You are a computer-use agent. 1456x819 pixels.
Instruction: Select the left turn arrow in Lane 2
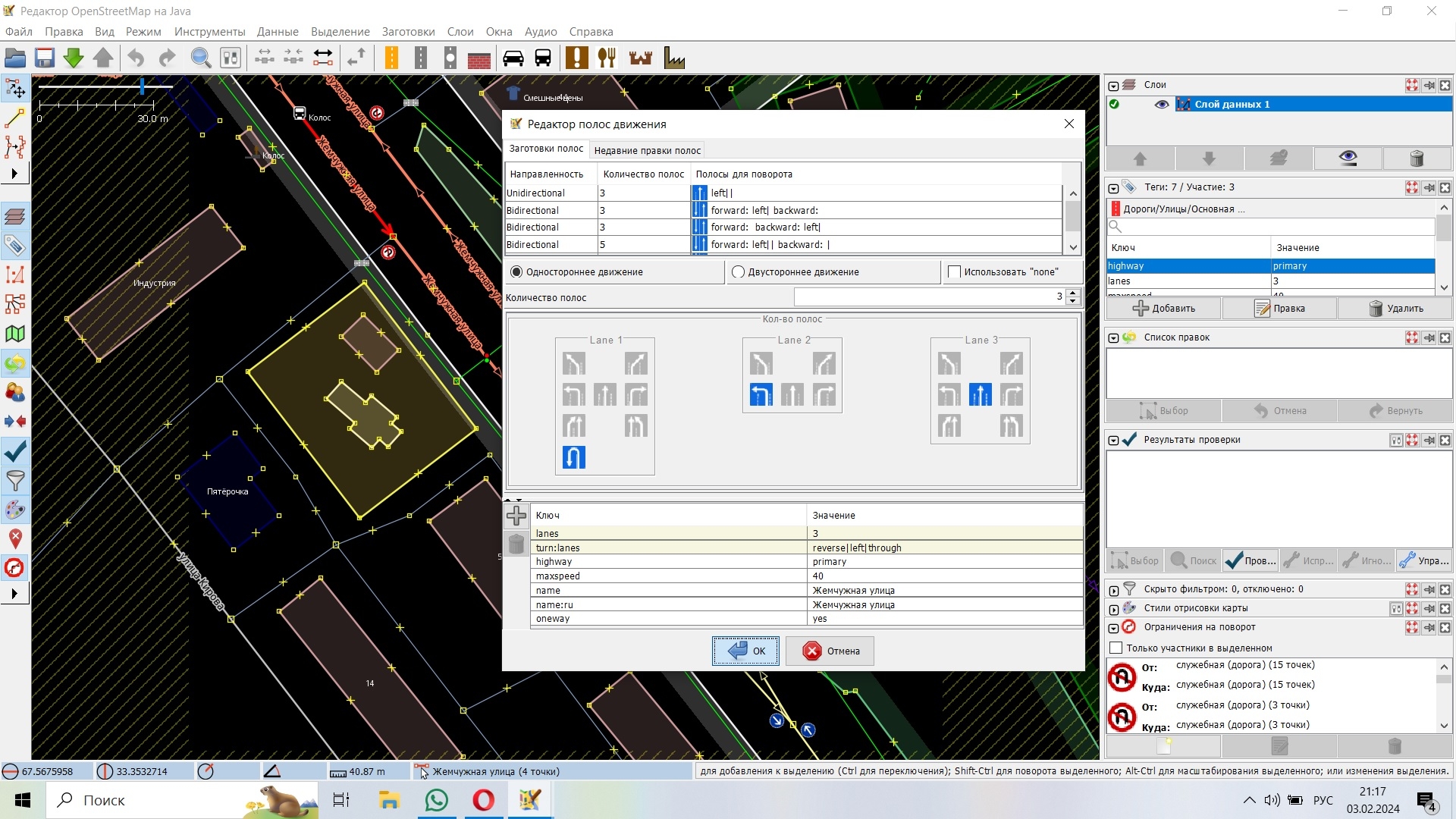761,394
